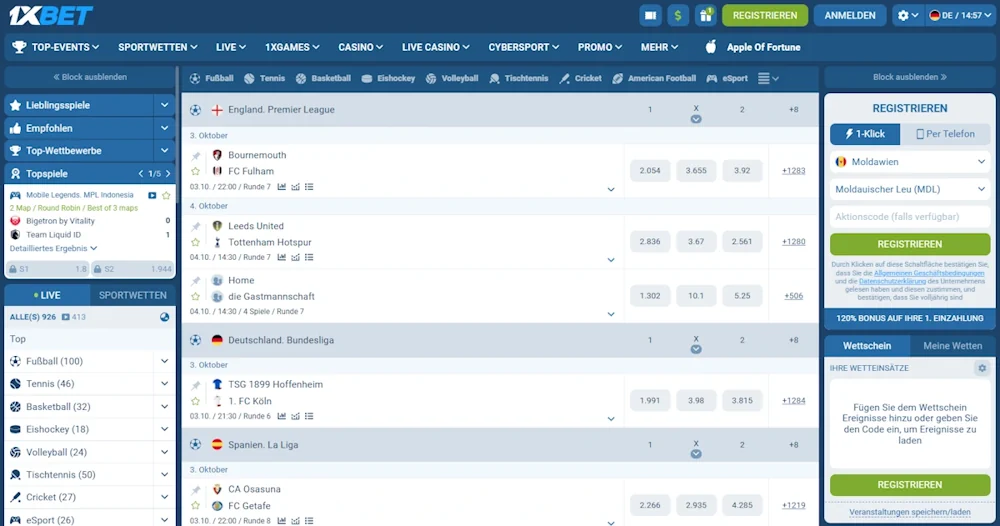1000x526 pixels.
Task: Switch registration to 1-Klick
Action: 865,134
